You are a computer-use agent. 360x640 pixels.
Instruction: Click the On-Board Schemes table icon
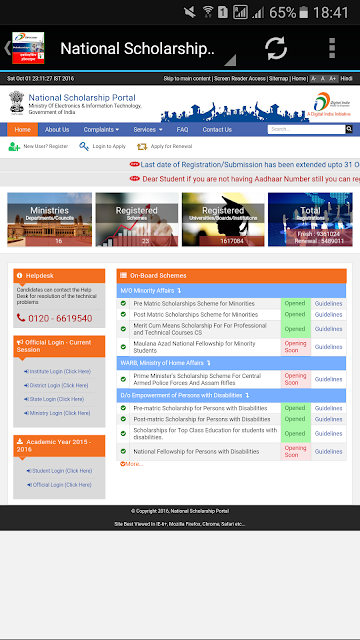click(x=123, y=276)
